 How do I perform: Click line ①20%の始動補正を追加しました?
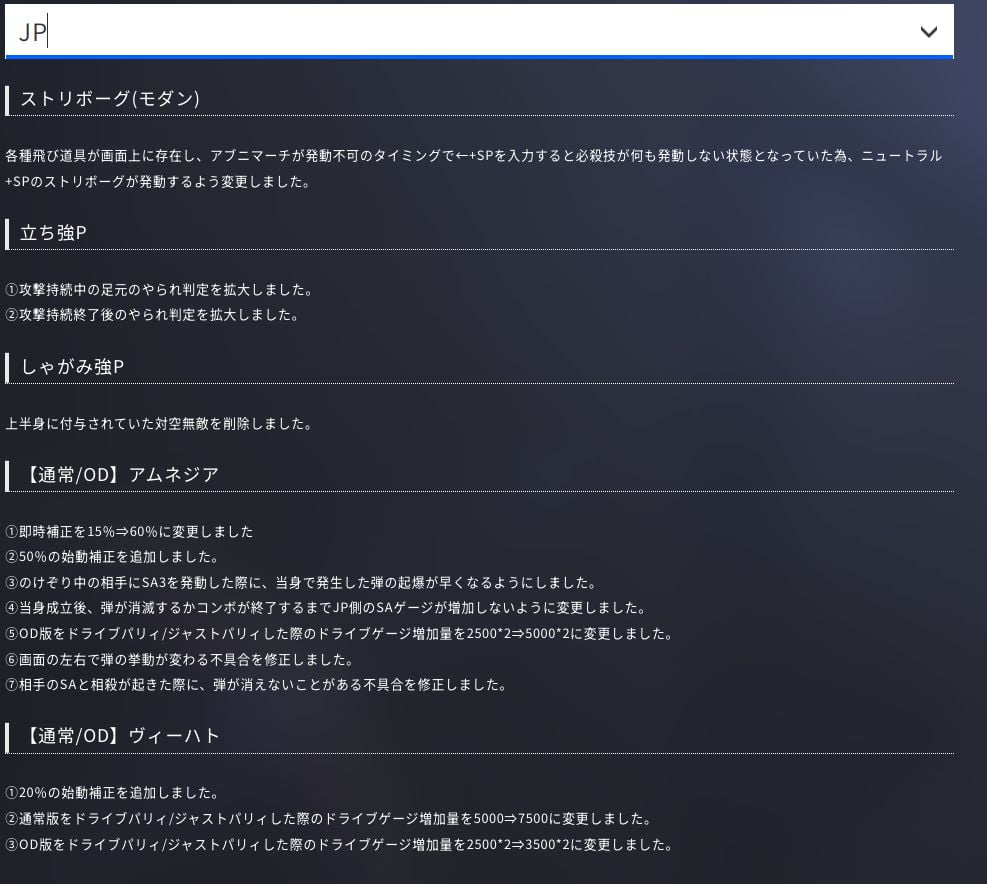pyautogui.click(x=112, y=793)
